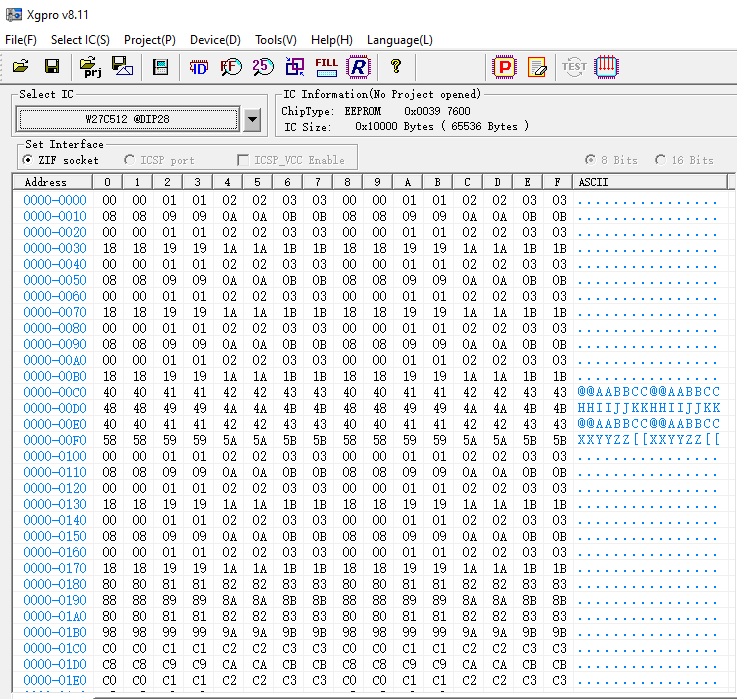Open the Select IC(S) menu
Viewport: 737px width, 699px height.
80,40
